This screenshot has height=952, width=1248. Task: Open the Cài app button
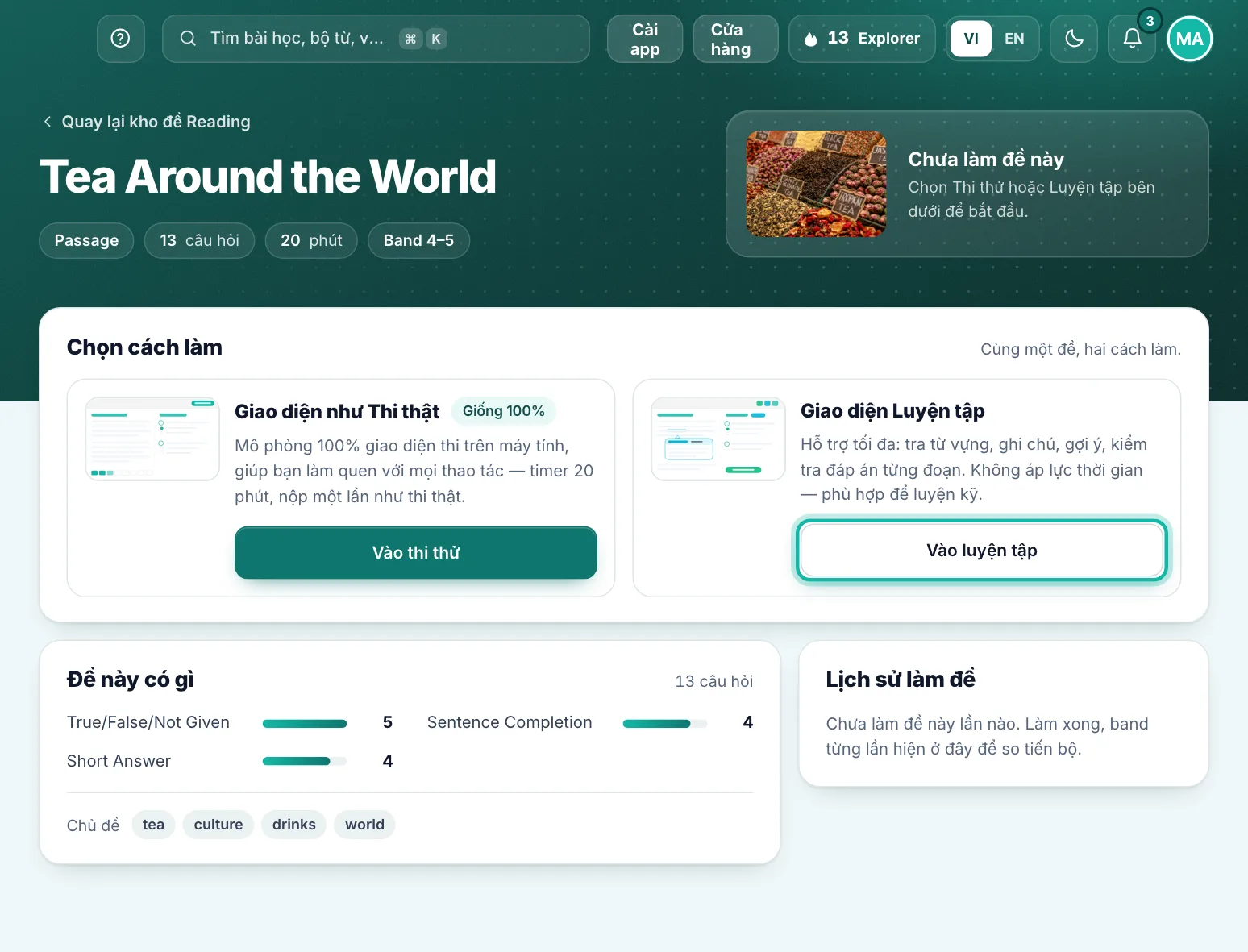pos(645,39)
